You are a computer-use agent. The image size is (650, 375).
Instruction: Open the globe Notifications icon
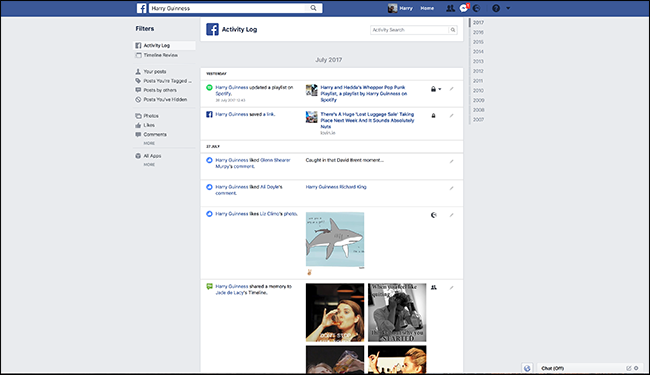[x=477, y=8]
